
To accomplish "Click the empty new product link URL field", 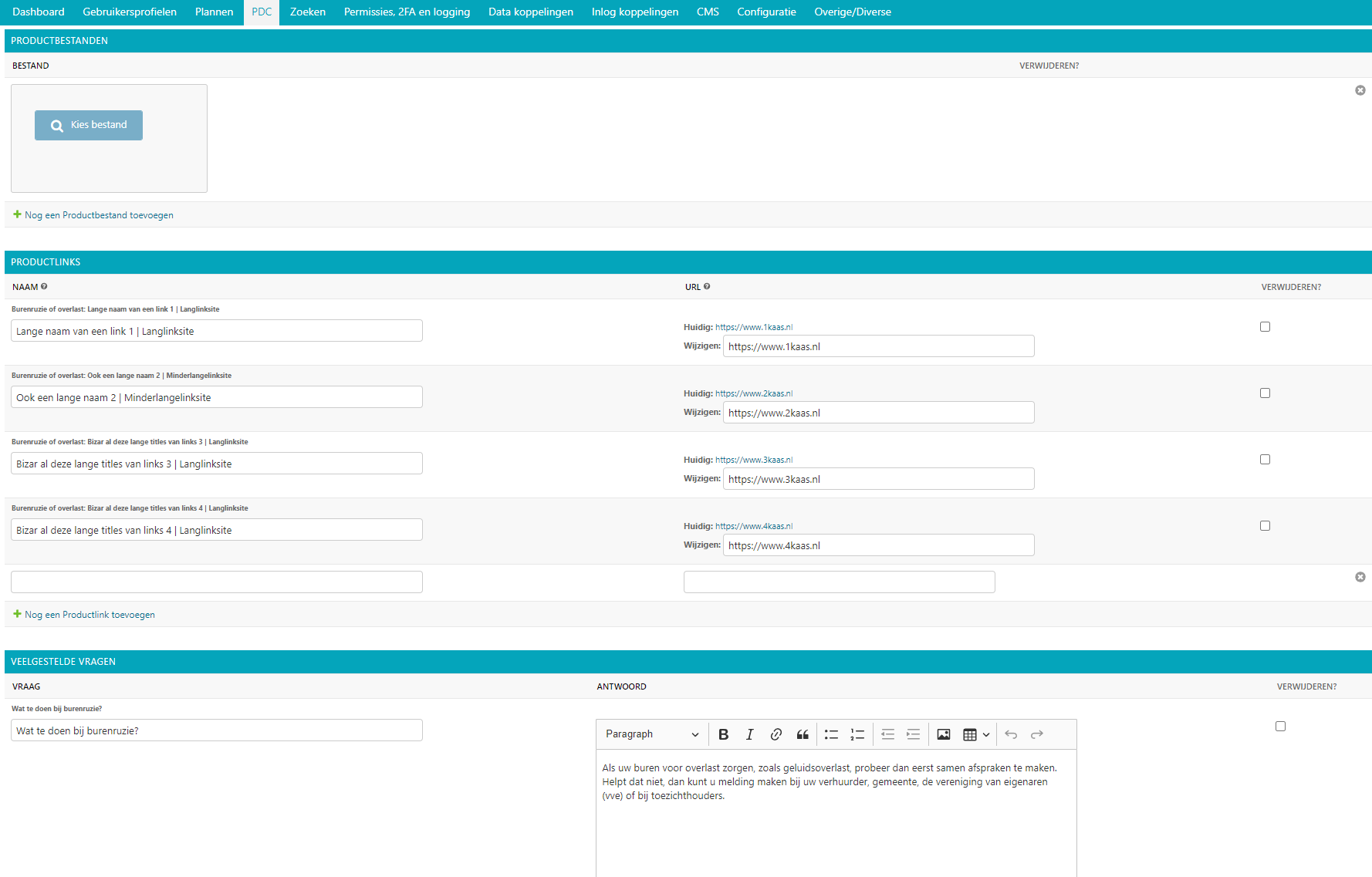I will click(x=839, y=582).
